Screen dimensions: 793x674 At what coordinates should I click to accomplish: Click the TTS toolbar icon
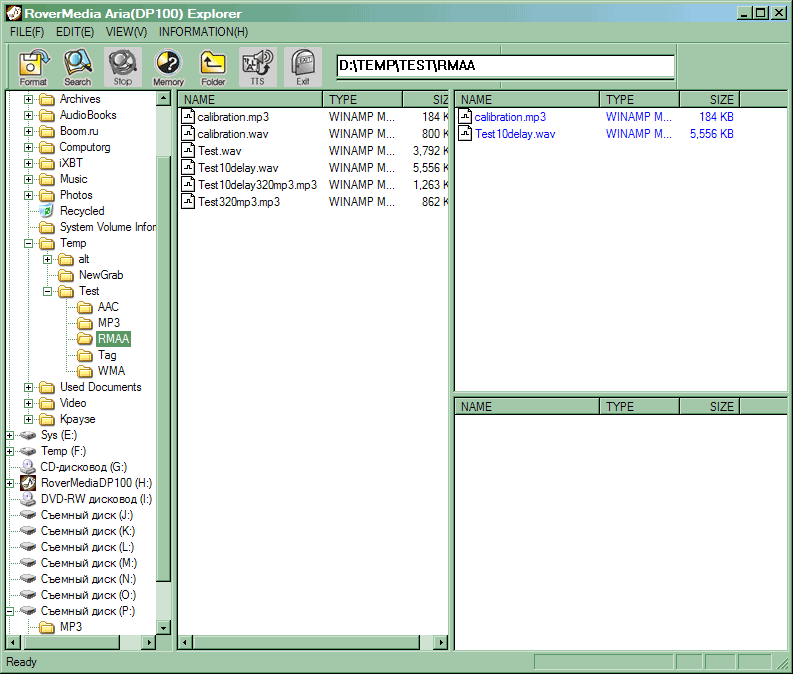pyautogui.click(x=258, y=67)
